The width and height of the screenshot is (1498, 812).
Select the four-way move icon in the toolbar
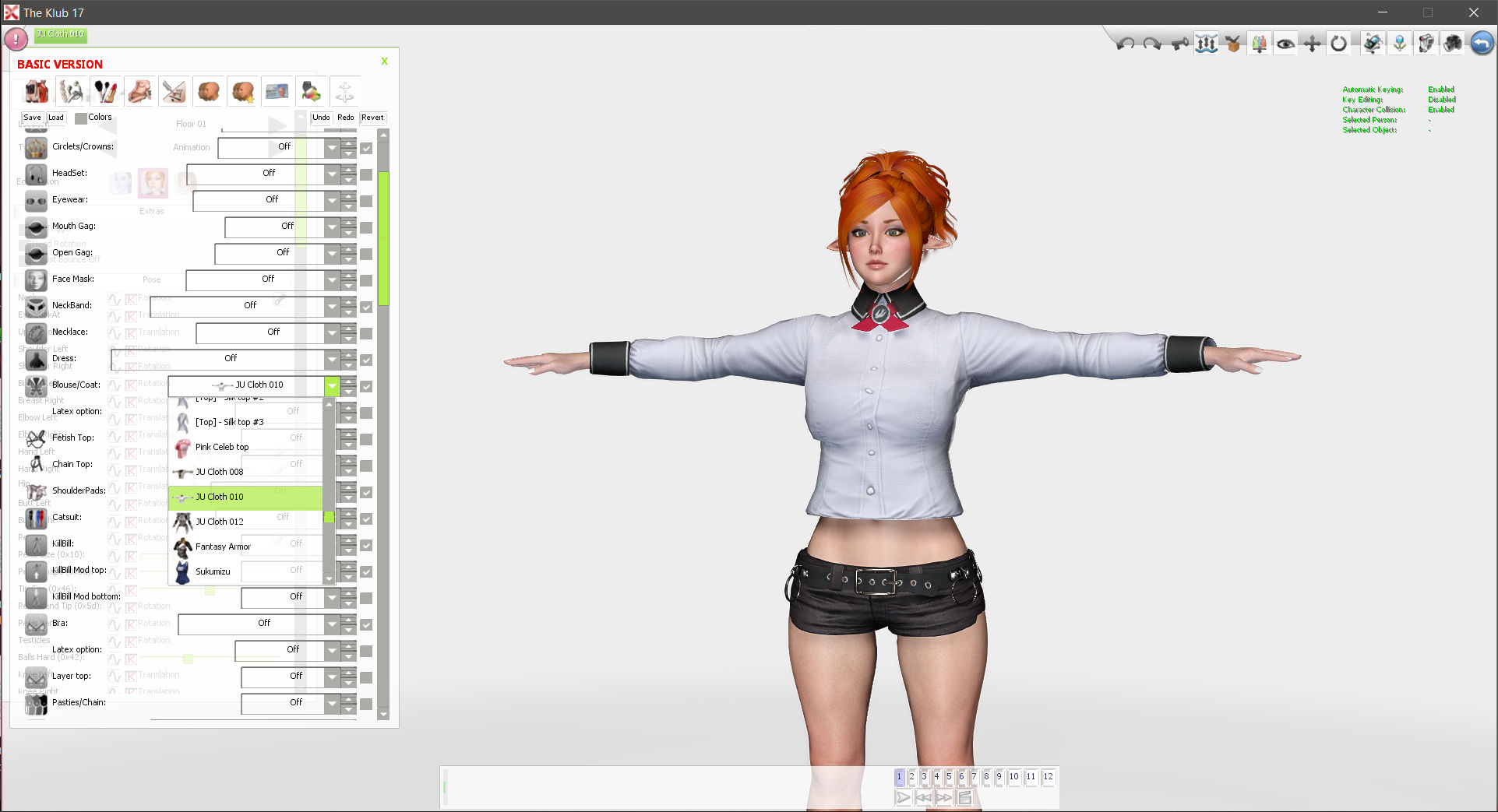(x=1312, y=43)
